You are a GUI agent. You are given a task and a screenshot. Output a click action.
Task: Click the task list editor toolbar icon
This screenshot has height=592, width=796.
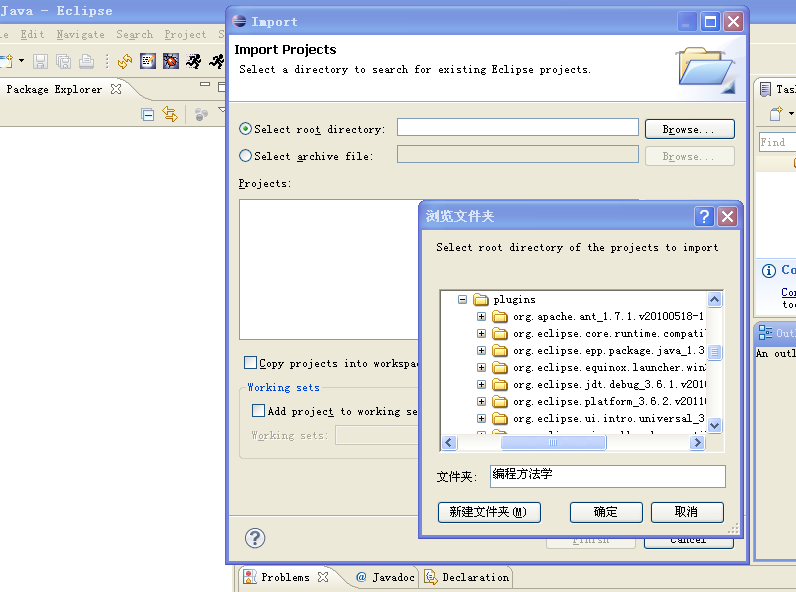tap(148, 61)
